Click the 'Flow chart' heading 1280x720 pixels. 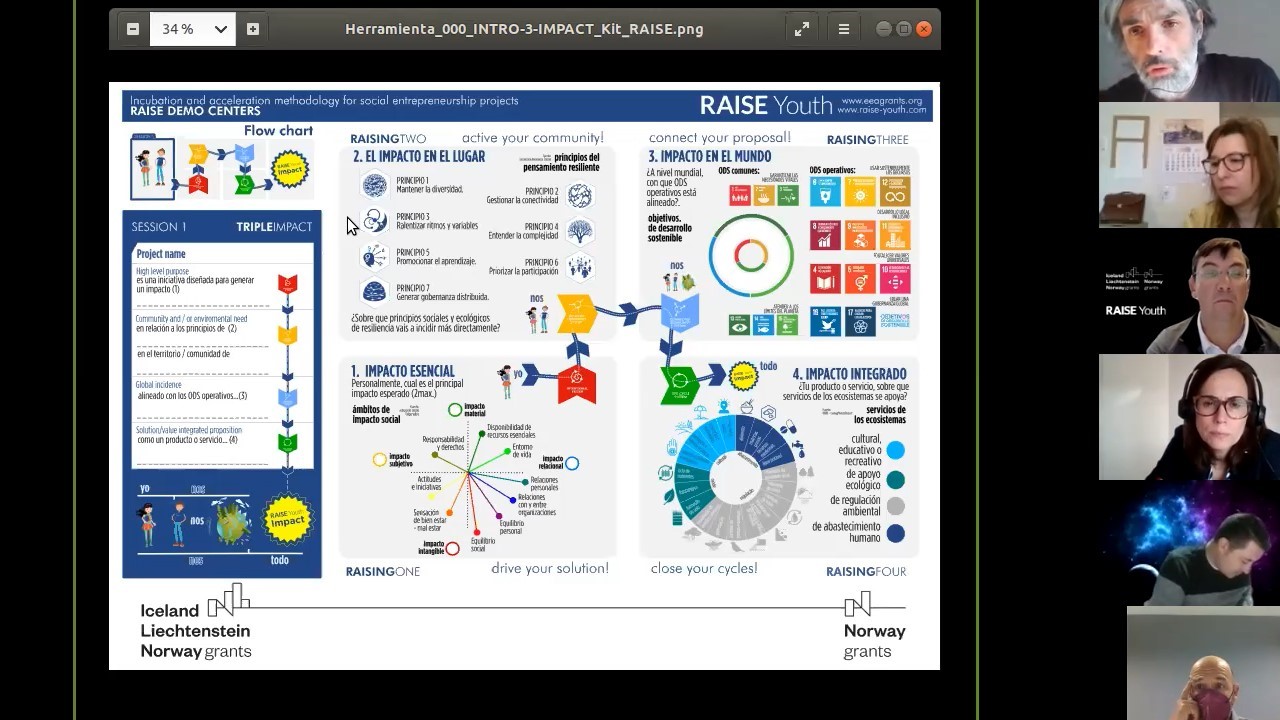[278, 131]
